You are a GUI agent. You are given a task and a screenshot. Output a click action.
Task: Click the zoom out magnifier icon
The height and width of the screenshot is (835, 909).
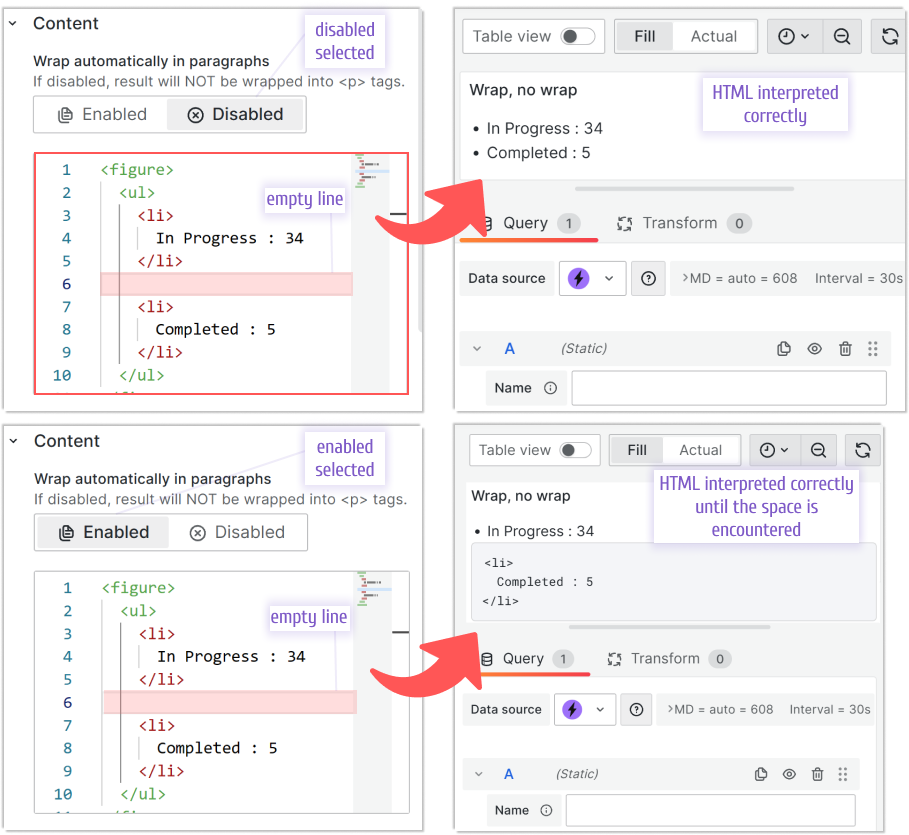(842, 35)
